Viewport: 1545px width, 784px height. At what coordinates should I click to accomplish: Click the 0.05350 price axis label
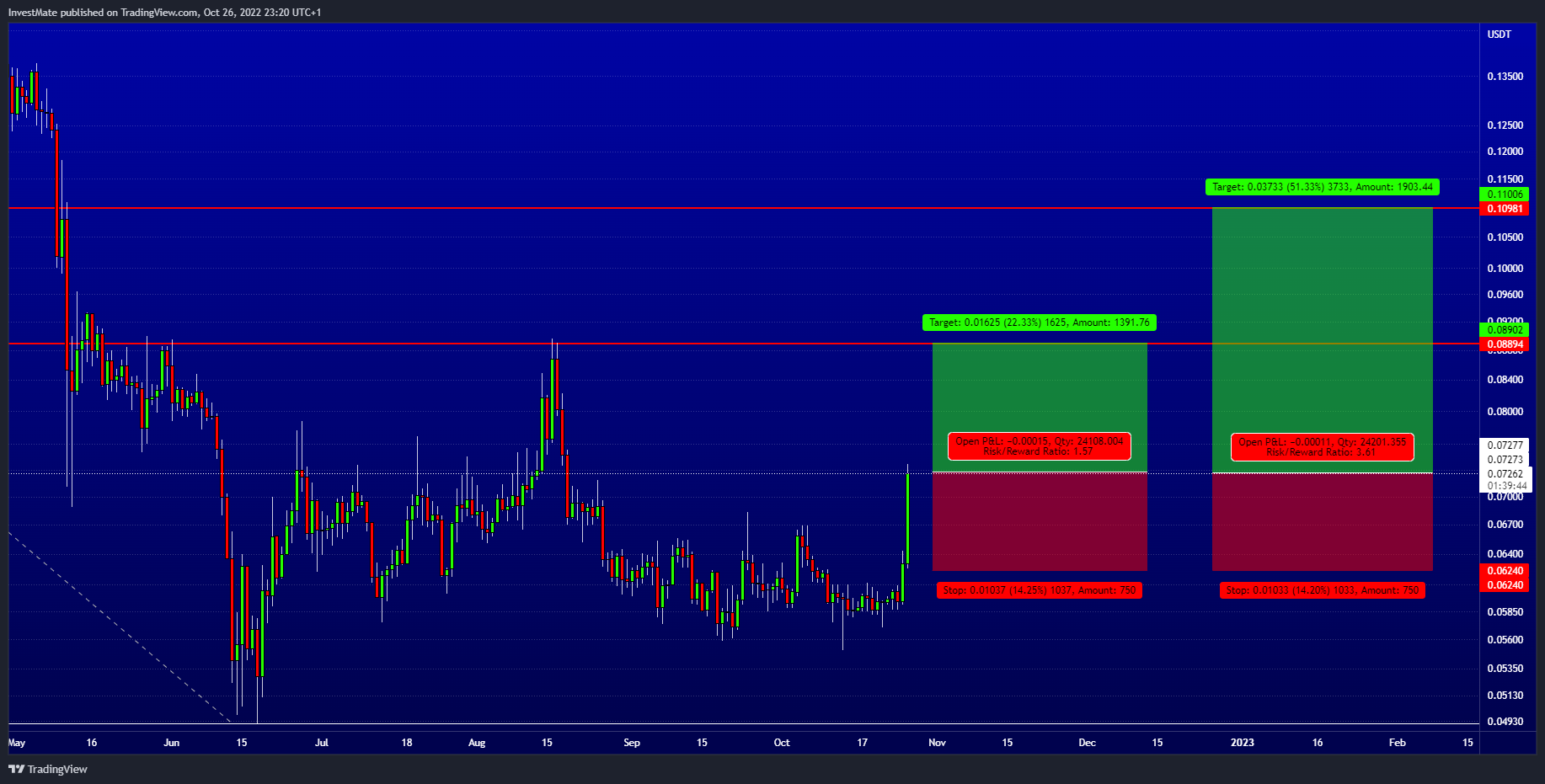[1505, 669]
